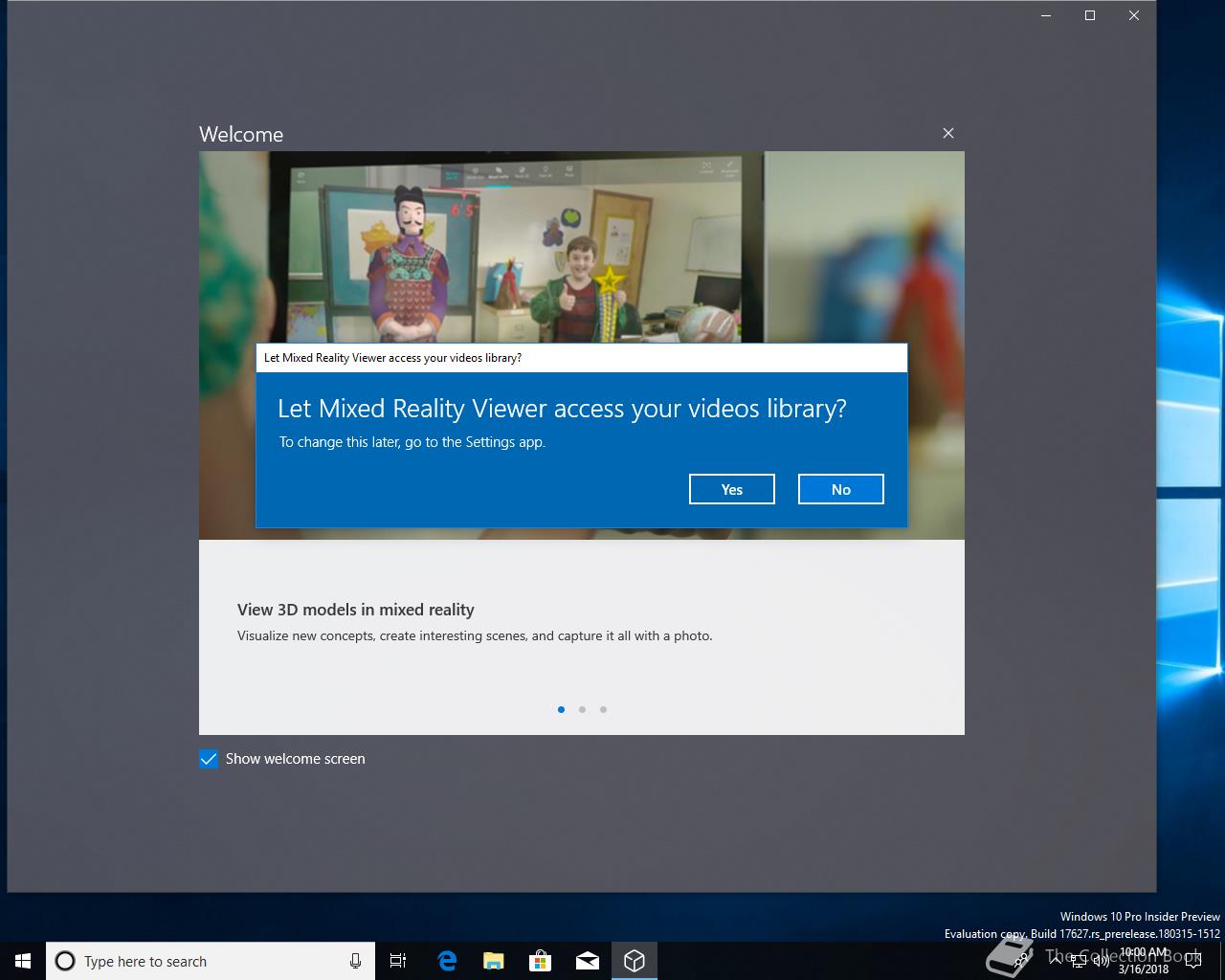Go to the second welcome page dot
Viewport: 1225px width, 980px height.
582,709
